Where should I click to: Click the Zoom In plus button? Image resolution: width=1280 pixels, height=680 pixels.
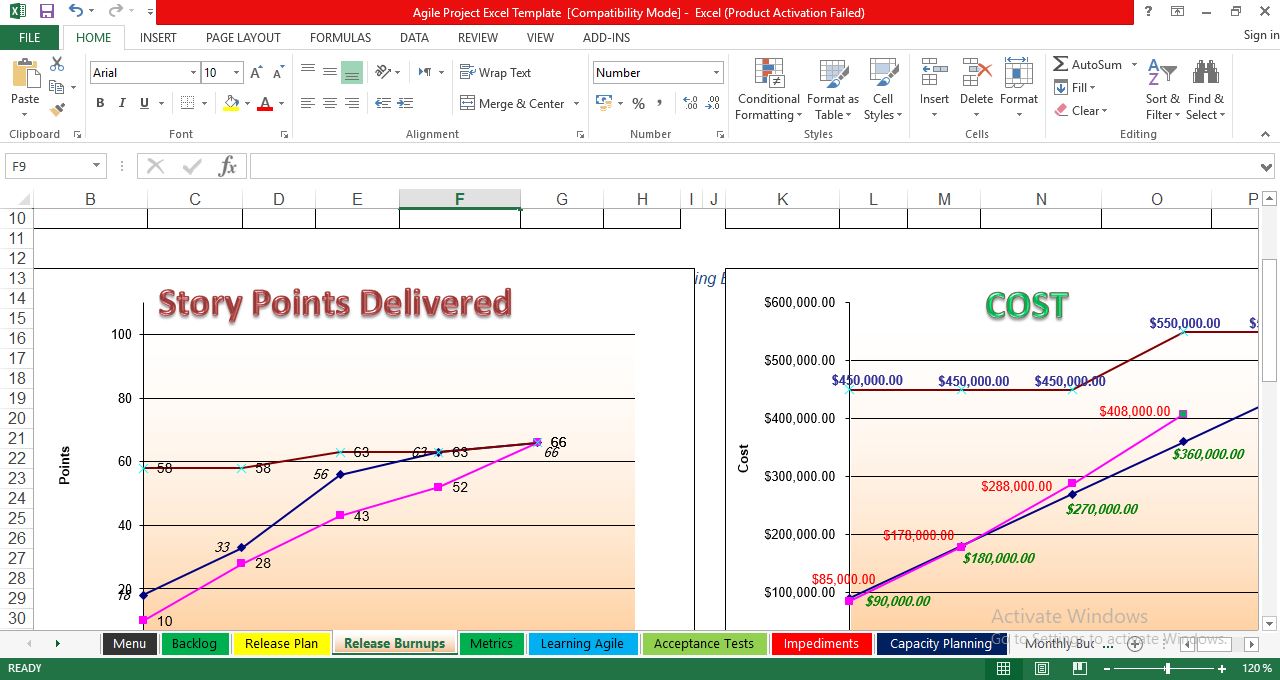point(1222,668)
